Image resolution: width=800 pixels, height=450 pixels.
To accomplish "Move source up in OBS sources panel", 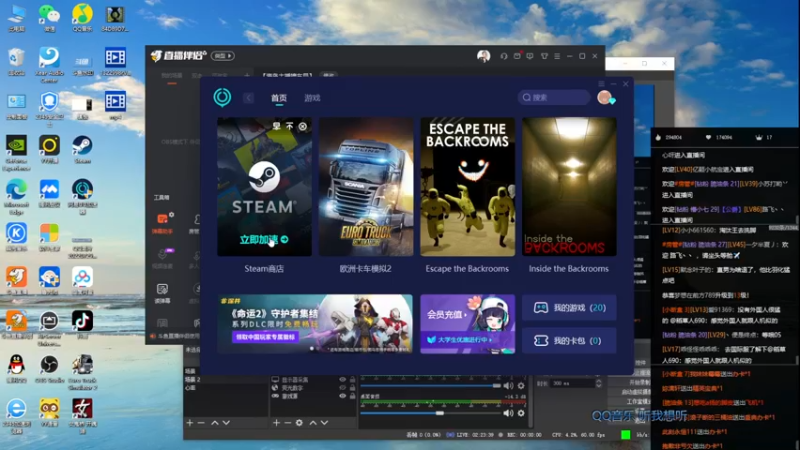I will [313, 422].
